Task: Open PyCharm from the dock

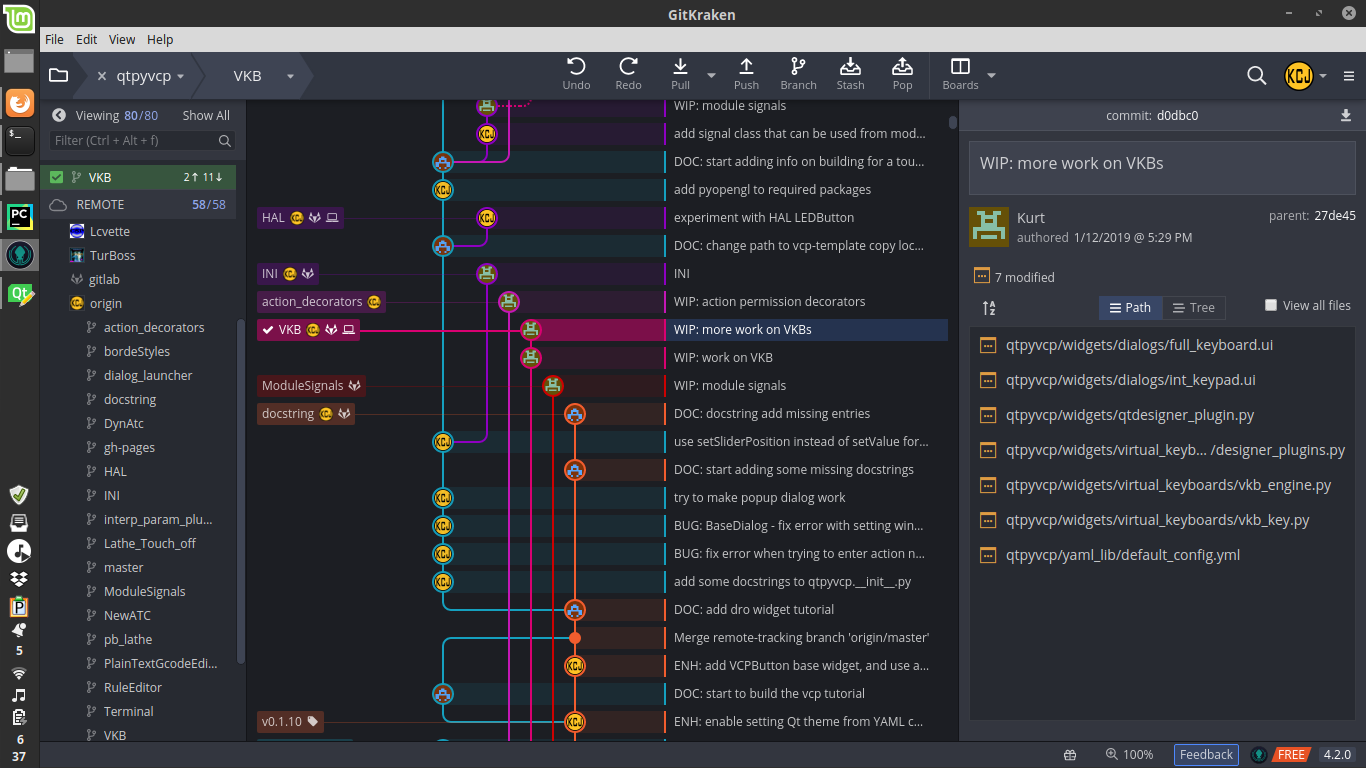Action: [20, 217]
